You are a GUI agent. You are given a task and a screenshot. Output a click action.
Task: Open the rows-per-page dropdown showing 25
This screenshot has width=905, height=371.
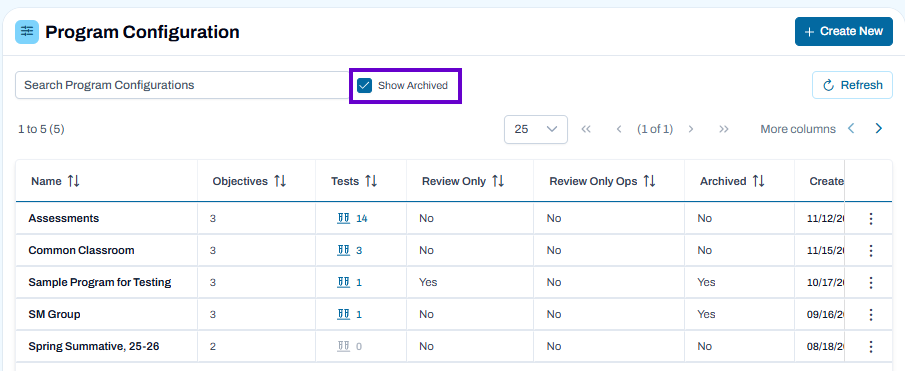click(x=536, y=129)
